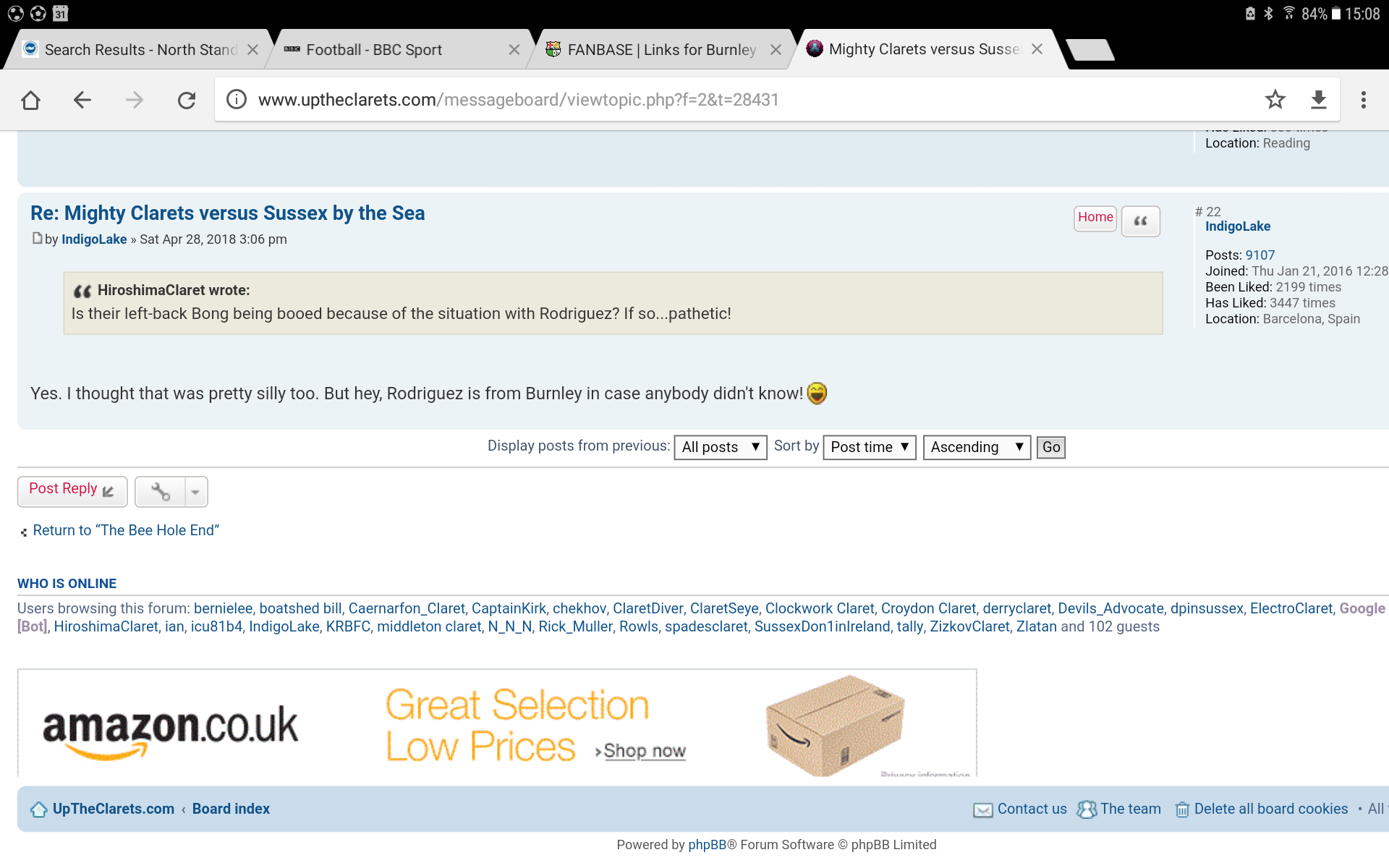Open the browser download icon

tap(1319, 100)
